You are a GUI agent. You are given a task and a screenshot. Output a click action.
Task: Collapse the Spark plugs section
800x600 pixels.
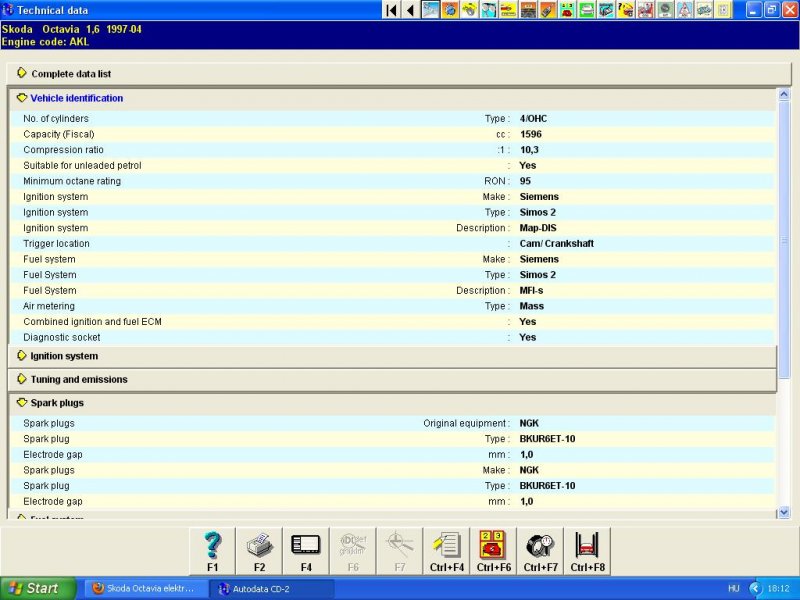tap(392, 403)
